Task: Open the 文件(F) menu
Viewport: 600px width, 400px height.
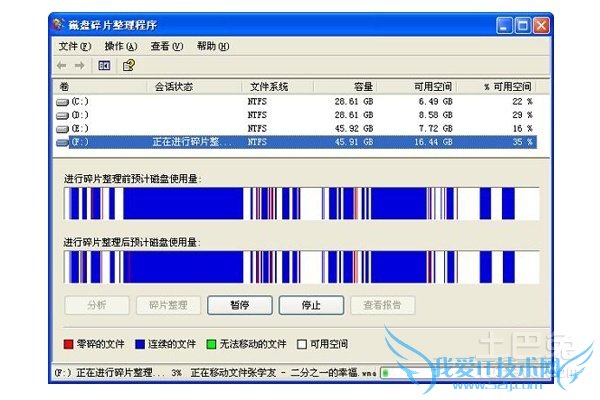Action: pos(74,46)
